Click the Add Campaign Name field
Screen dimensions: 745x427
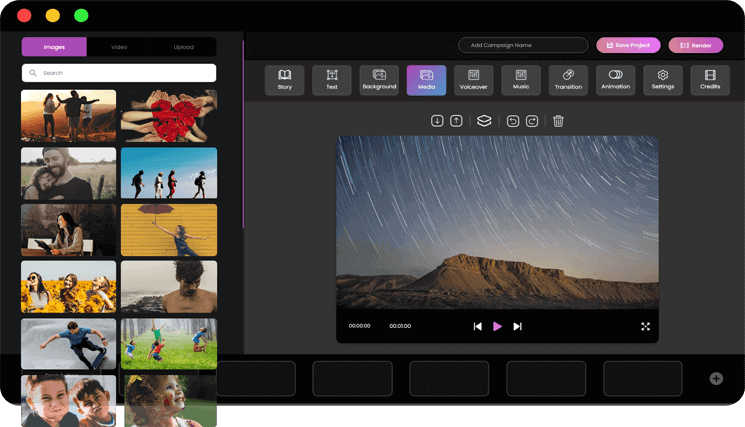point(523,45)
